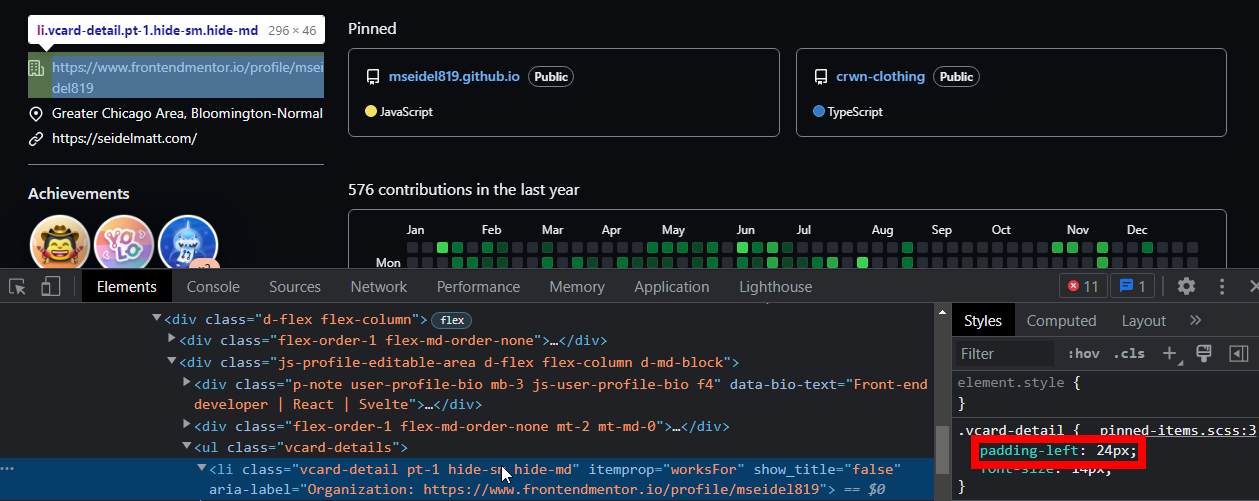Open the frontendmentor.io profile link

click(x=188, y=77)
